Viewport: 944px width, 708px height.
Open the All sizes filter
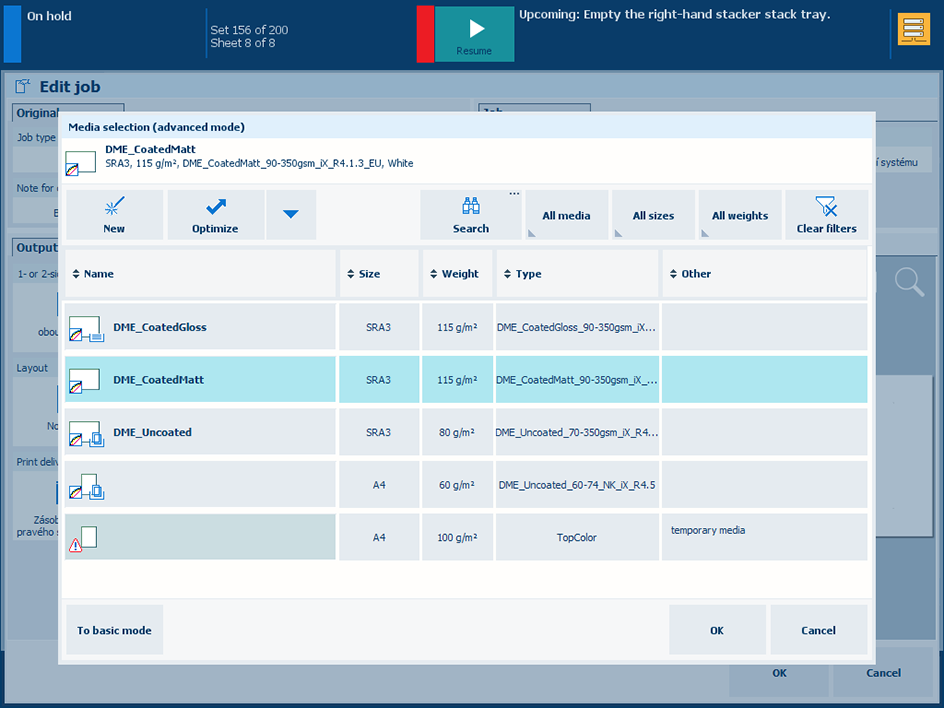pos(653,215)
